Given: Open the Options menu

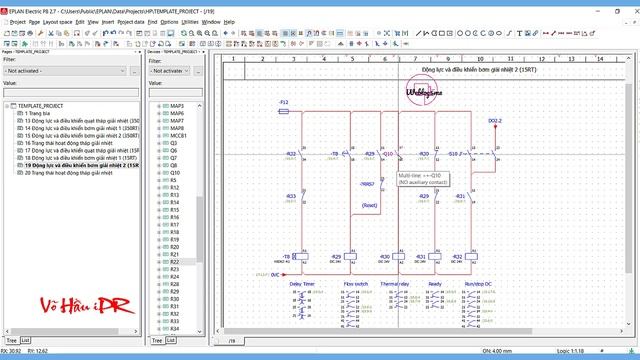Looking at the screenshot, I should 169,22.
